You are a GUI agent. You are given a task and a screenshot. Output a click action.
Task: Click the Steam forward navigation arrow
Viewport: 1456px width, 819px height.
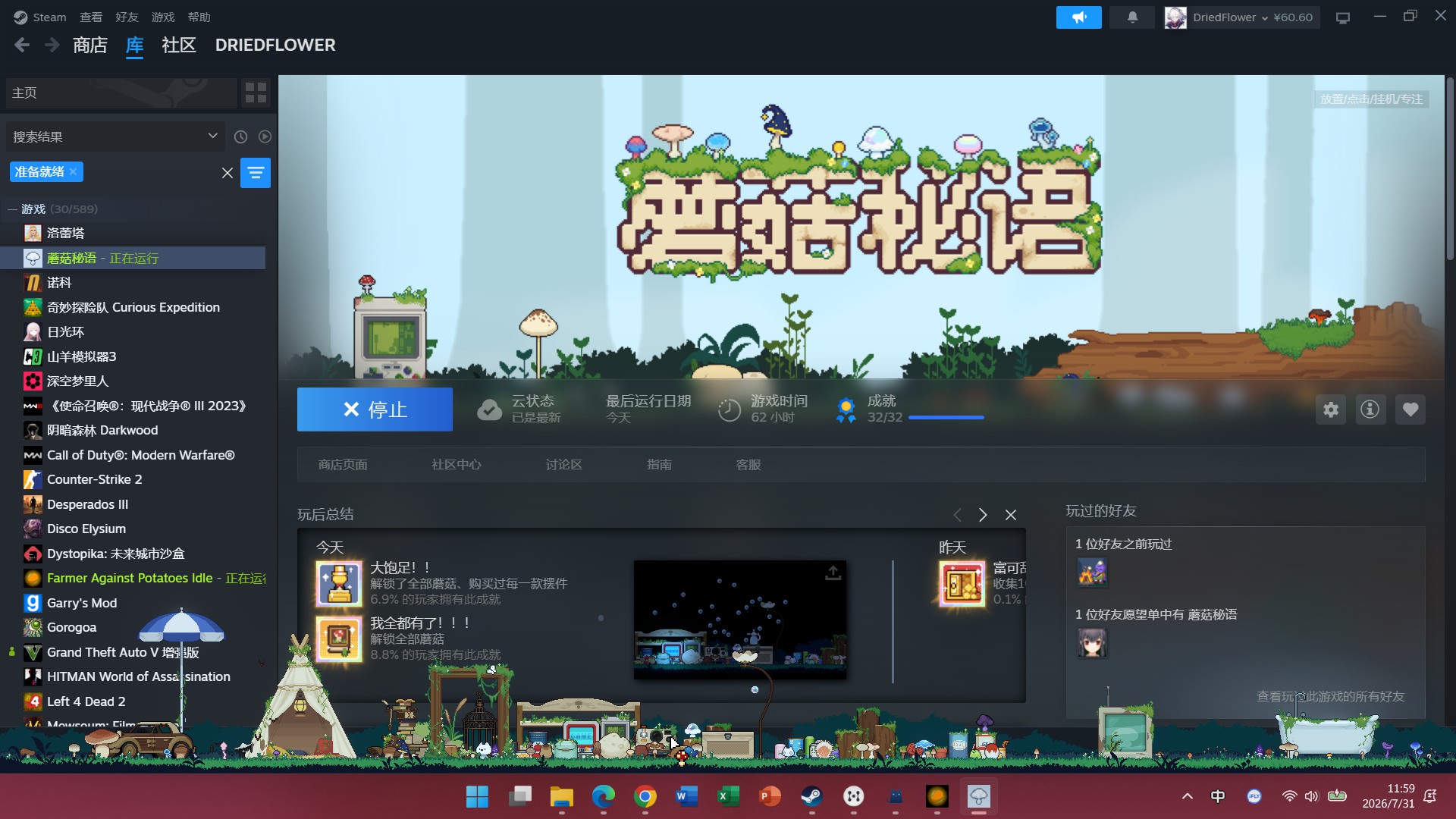[52, 45]
